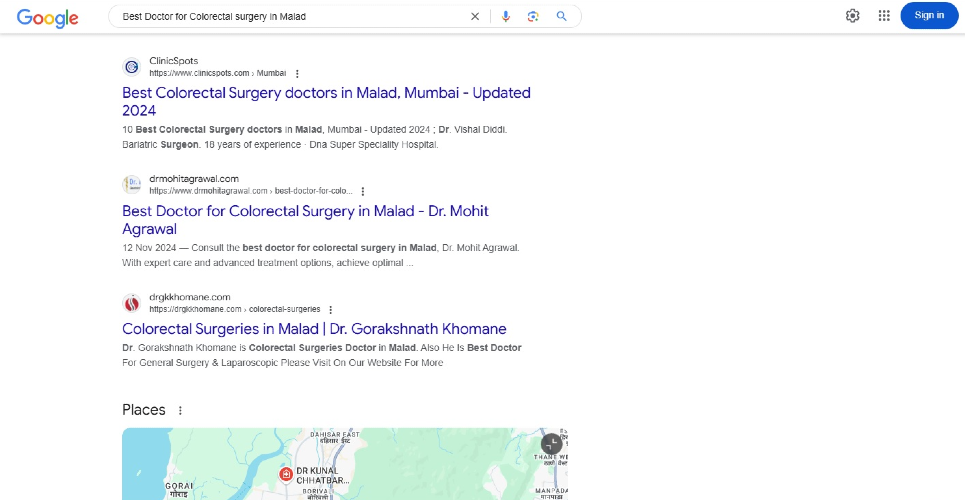Start voice search with microphone icon
965x500 pixels.
(505, 17)
